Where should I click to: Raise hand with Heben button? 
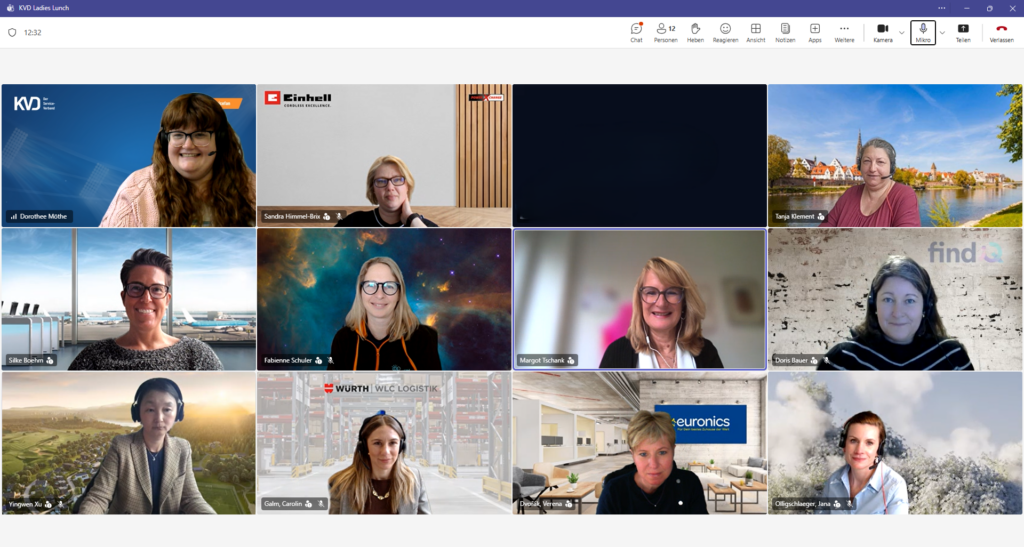point(695,32)
